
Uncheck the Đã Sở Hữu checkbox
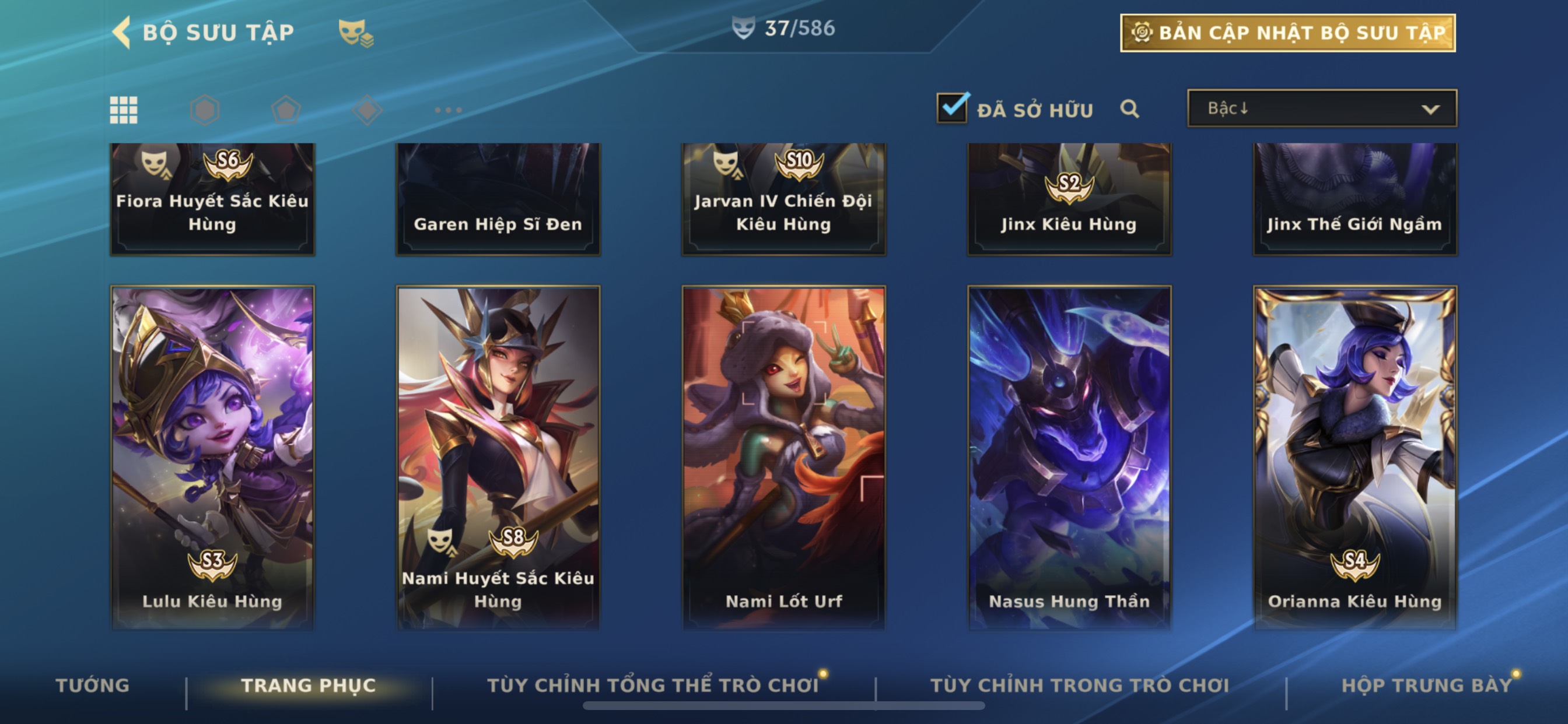[952, 108]
